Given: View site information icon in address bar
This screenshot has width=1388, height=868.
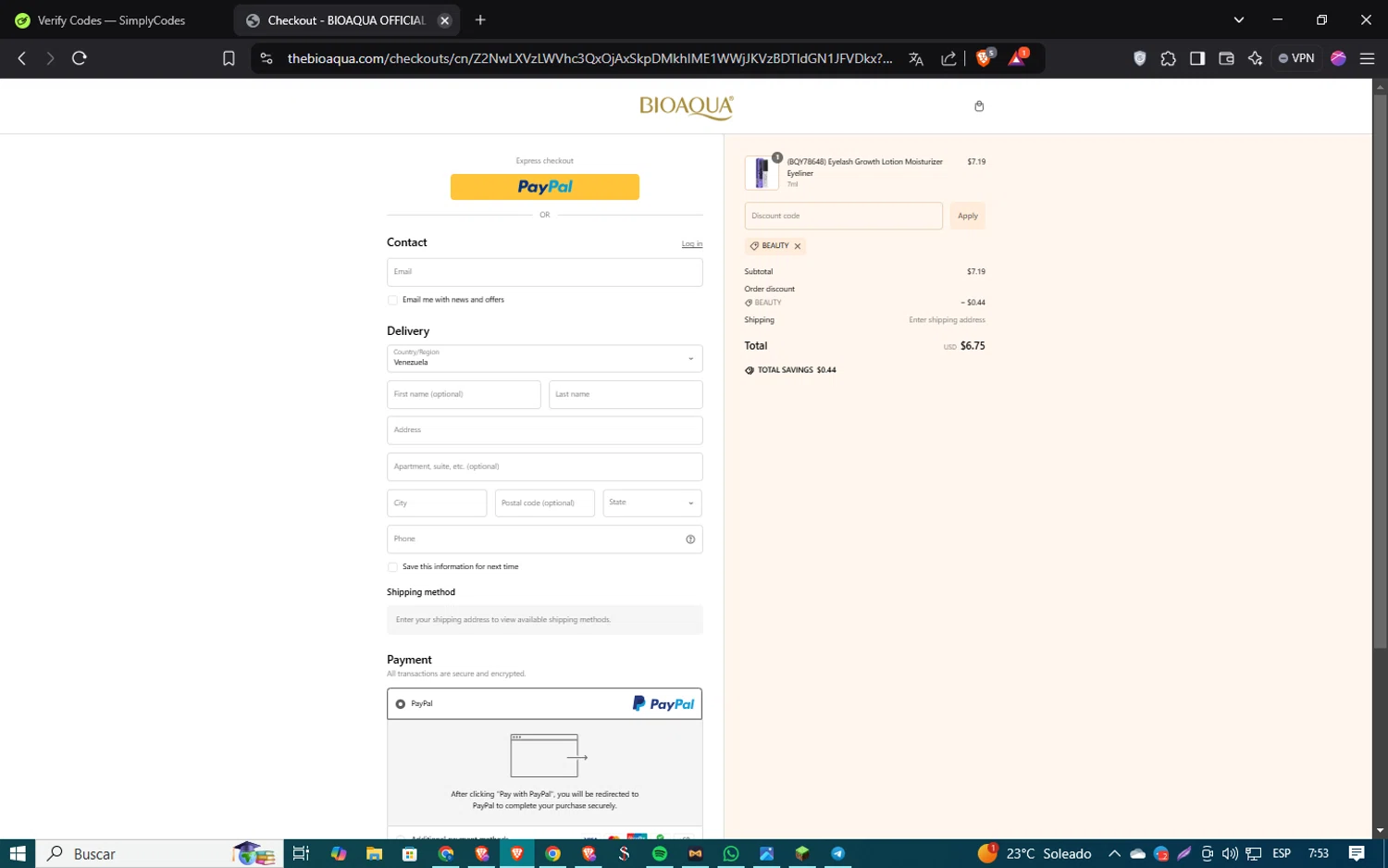Looking at the screenshot, I should [266, 58].
